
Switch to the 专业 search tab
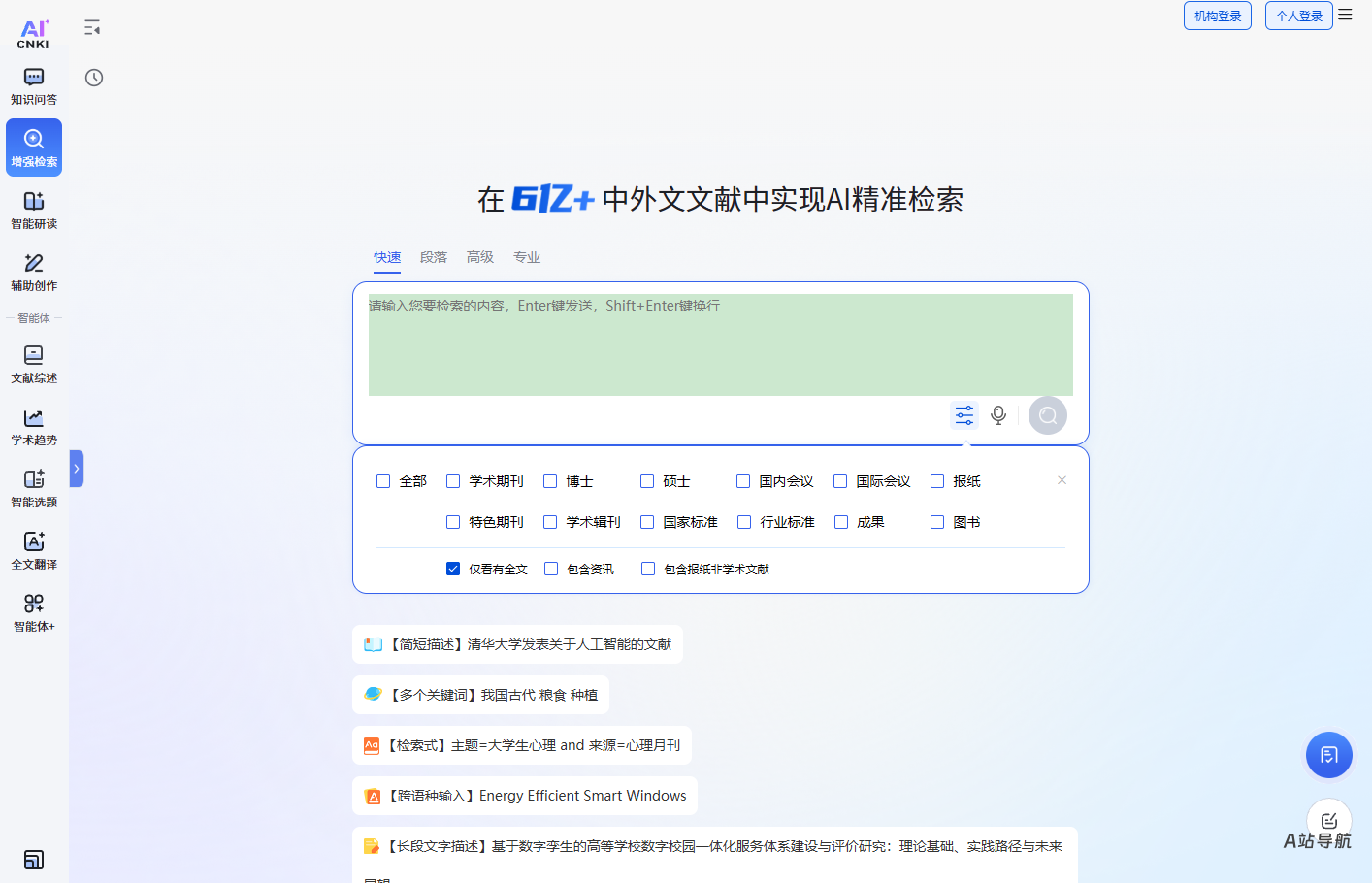pyautogui.click(x=527, y=257)
